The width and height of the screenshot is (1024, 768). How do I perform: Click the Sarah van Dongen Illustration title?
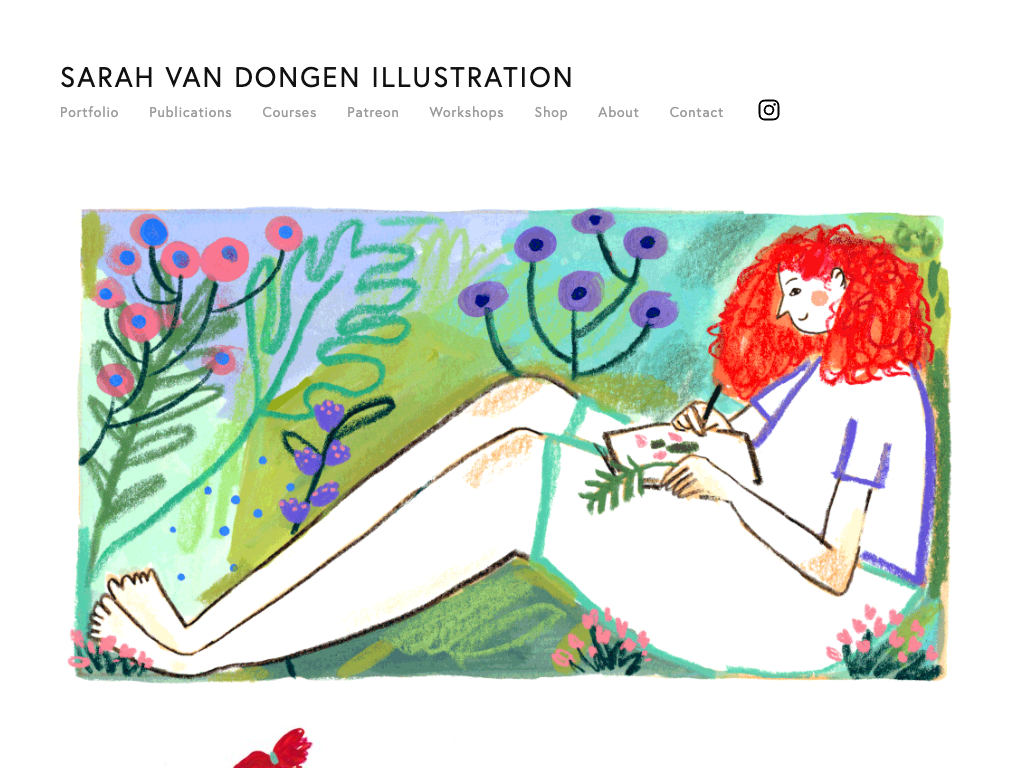coord(317,77)
